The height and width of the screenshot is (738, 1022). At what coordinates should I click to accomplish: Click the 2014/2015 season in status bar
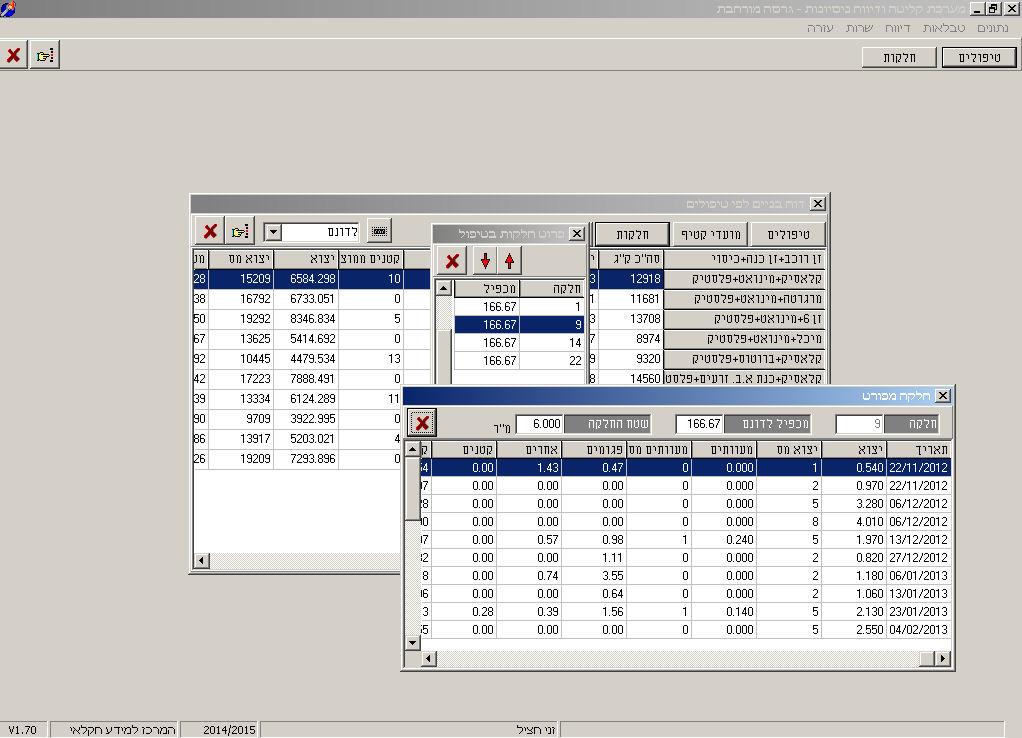pos(229,730)
